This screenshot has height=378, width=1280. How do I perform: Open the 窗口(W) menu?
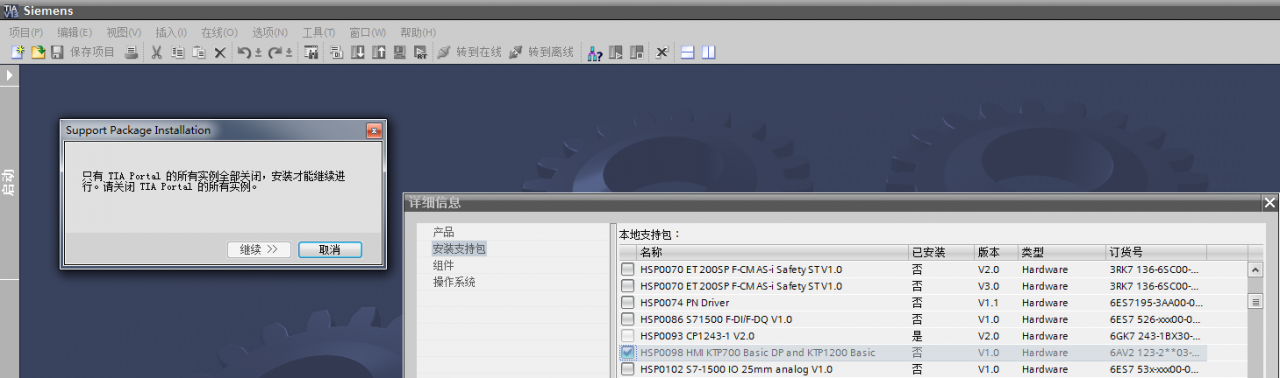368,32
